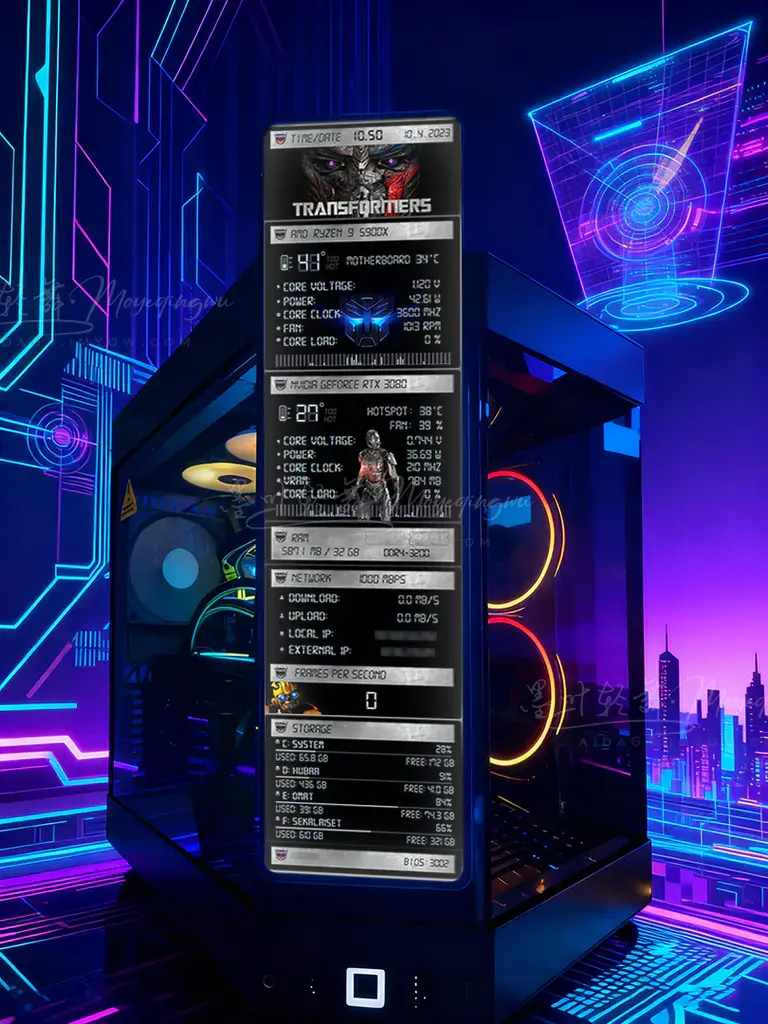Select the emblem icon next to RAM

(281, 537)
